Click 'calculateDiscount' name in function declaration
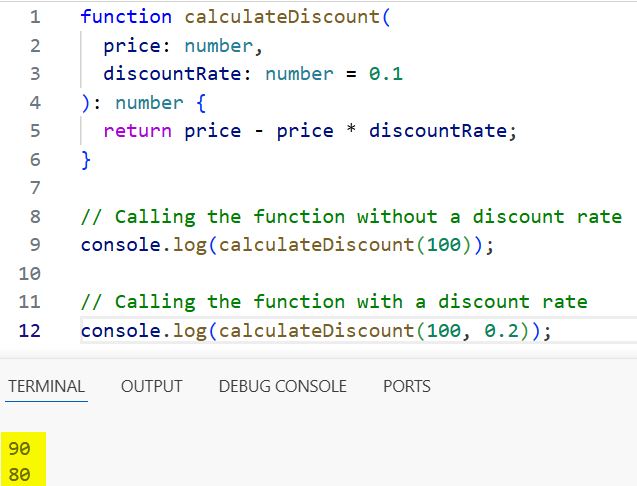Screen dimensions: 637x486 coord(282,17)
